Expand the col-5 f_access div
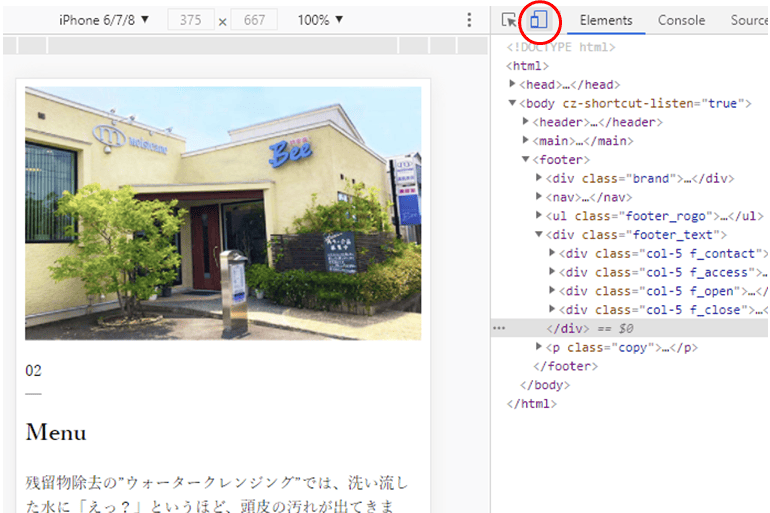Screen dimensions: 770x513 [552, 271]
